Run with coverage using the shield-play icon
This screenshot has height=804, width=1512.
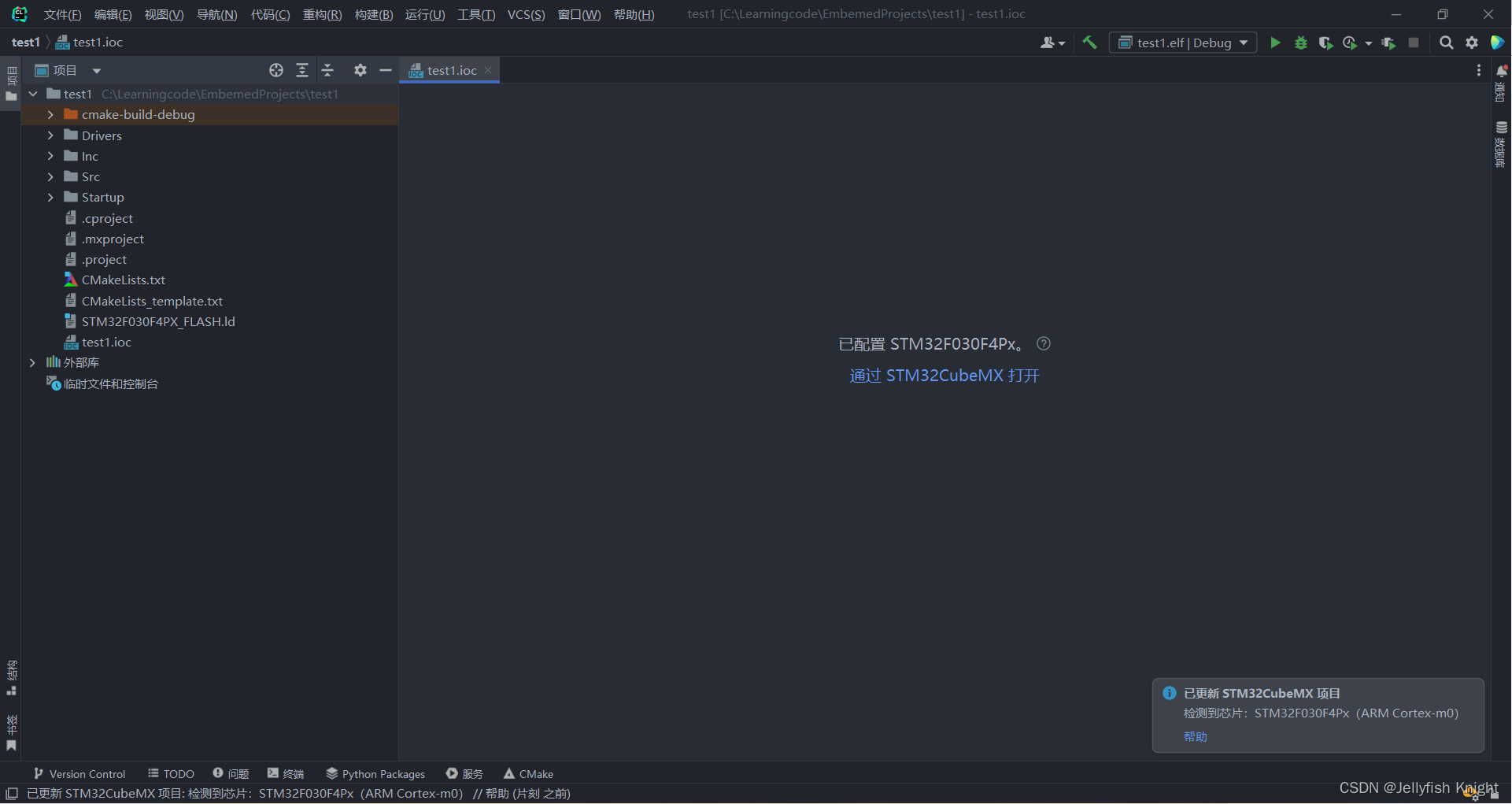coord(1325,43)
